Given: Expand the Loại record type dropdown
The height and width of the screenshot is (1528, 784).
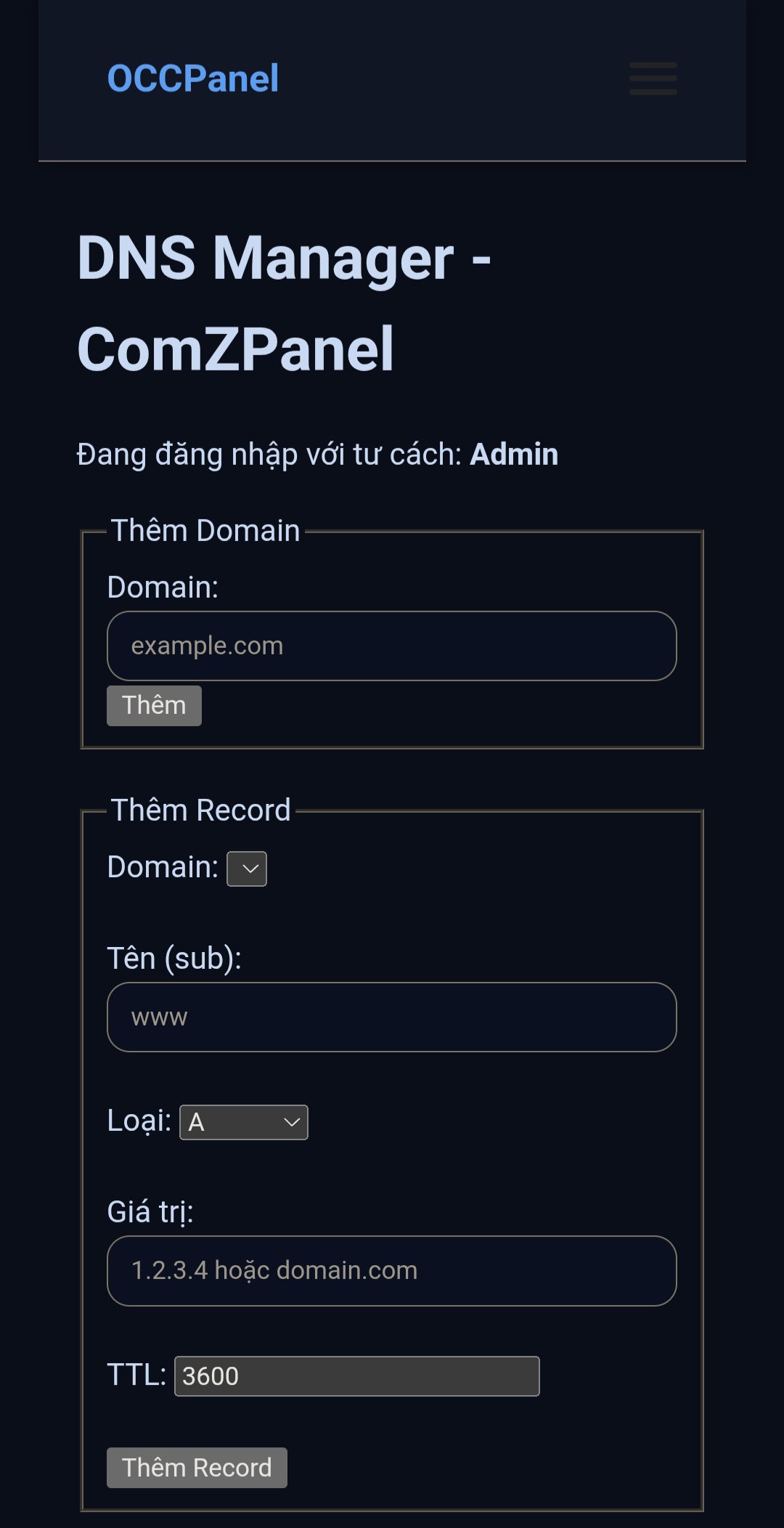Looking at the screenshot, I should click(x=244, y=1122).
